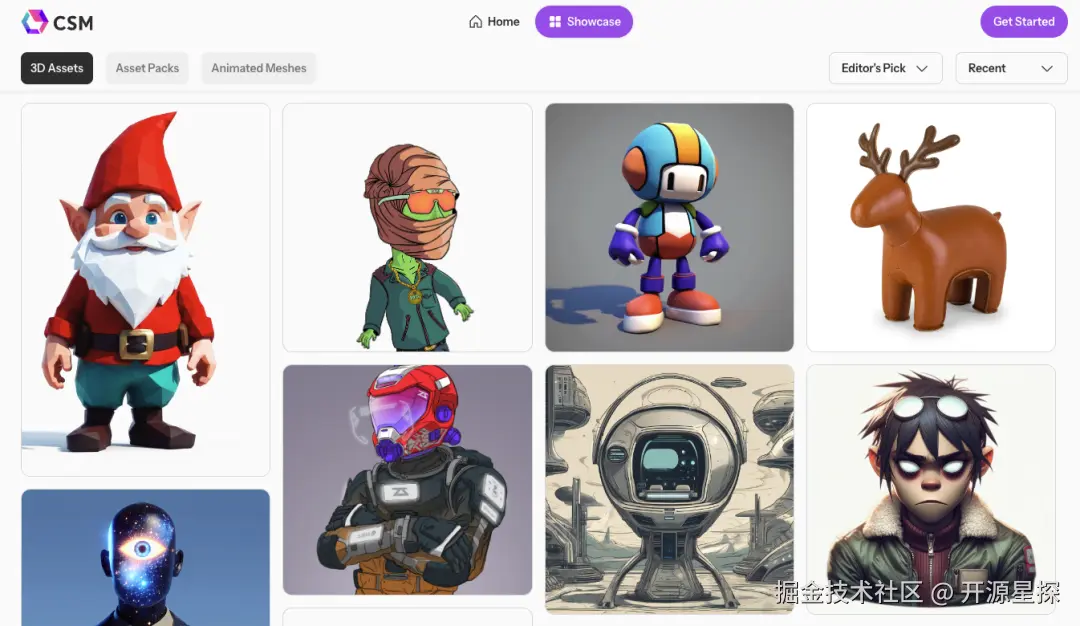
Task: Click the grid icon in Showcase button
Action: coord(554,22)
